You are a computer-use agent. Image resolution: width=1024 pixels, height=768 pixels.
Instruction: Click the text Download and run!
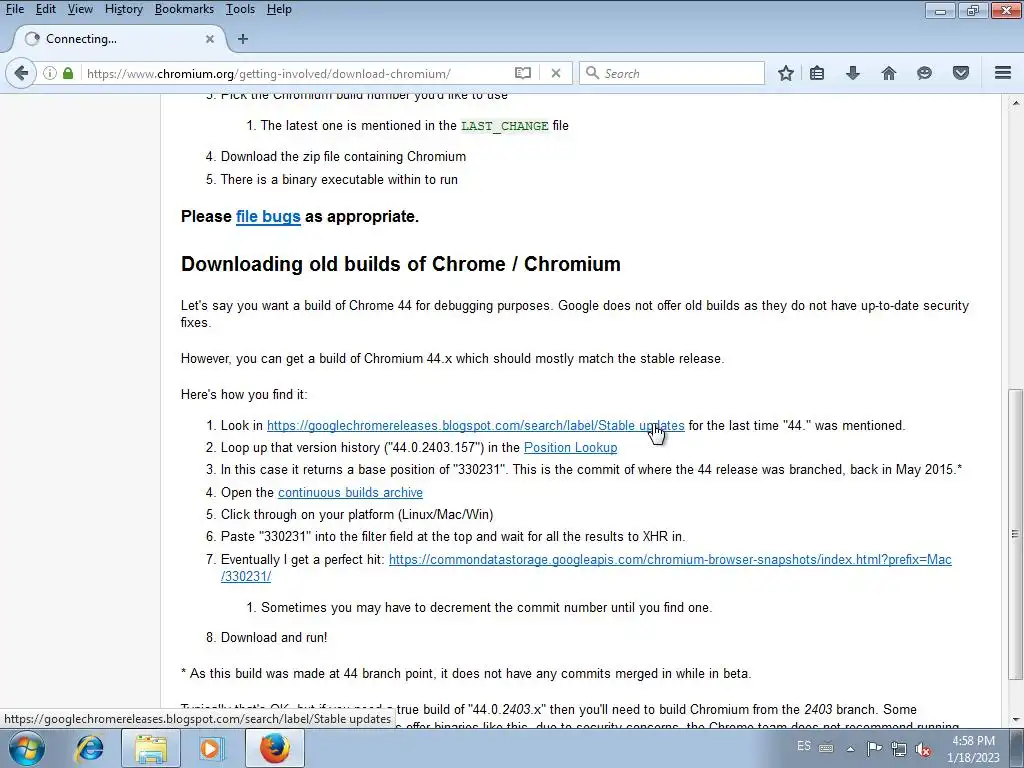(274, 637)
